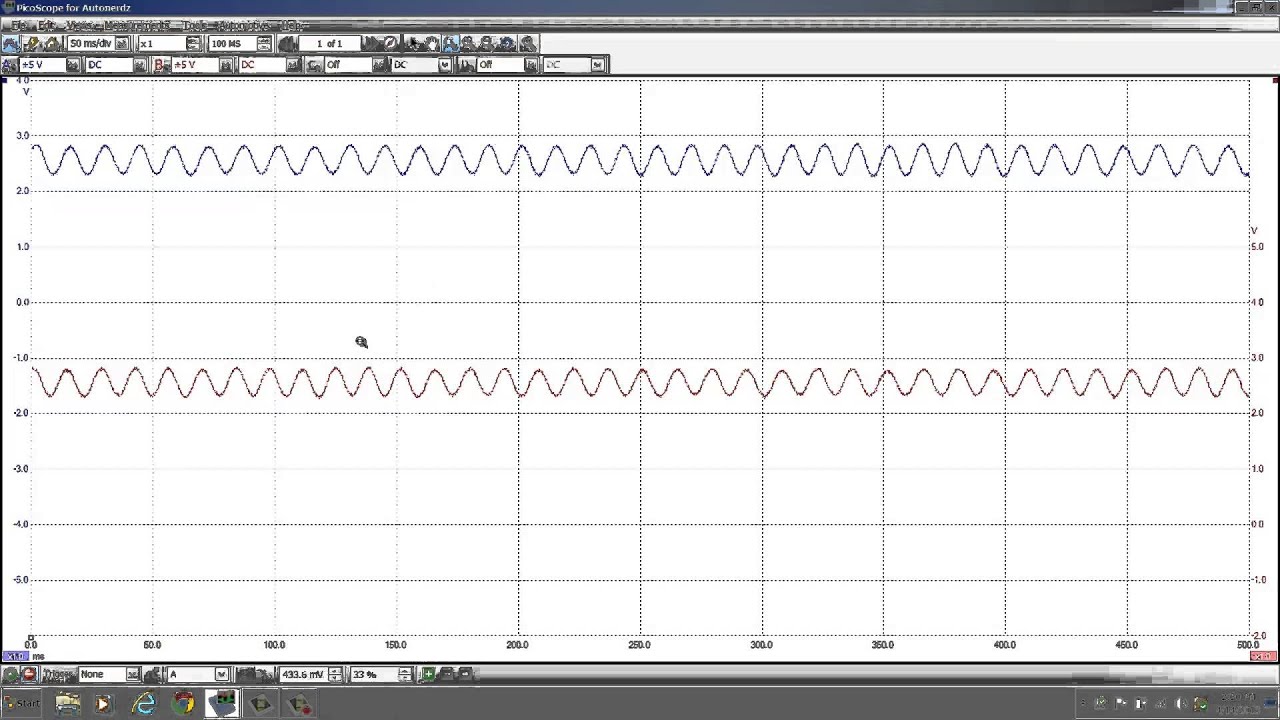Open Channel C options button

tap(314, 65)
